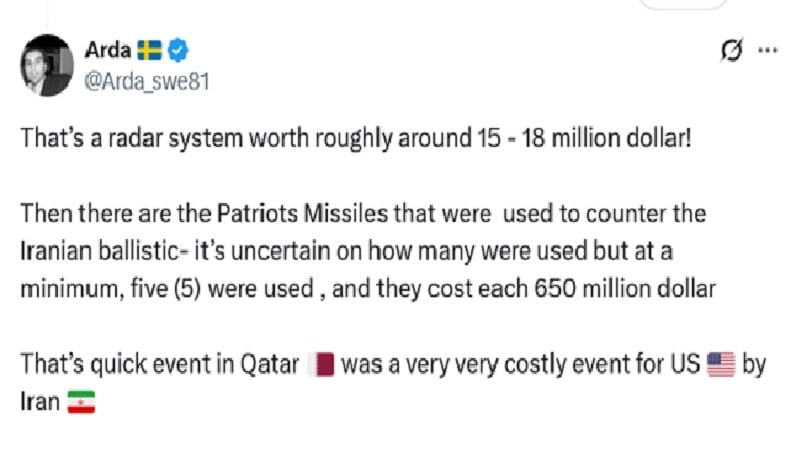This screenshot has height=450, width=800.
Task: Click the words 'Patriots Missiles'
Action: tap(303, 214)
